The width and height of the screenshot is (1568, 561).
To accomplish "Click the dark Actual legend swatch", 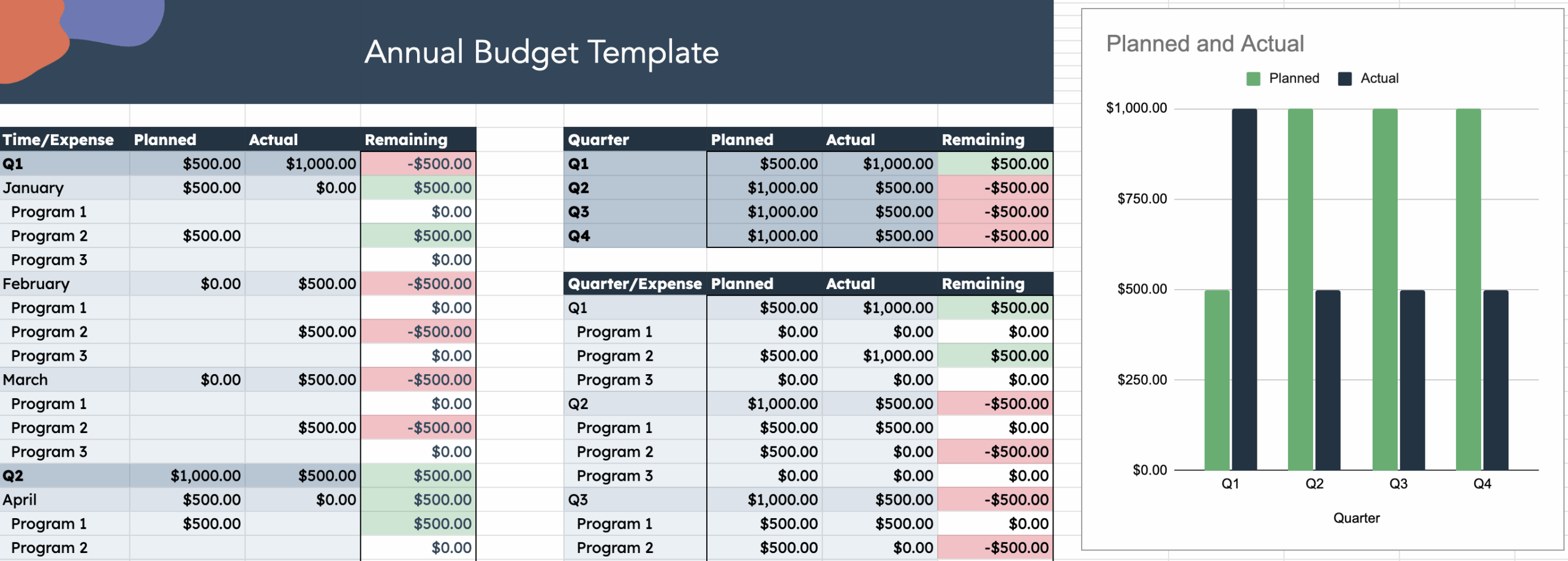I will [x=1345, y=79].
